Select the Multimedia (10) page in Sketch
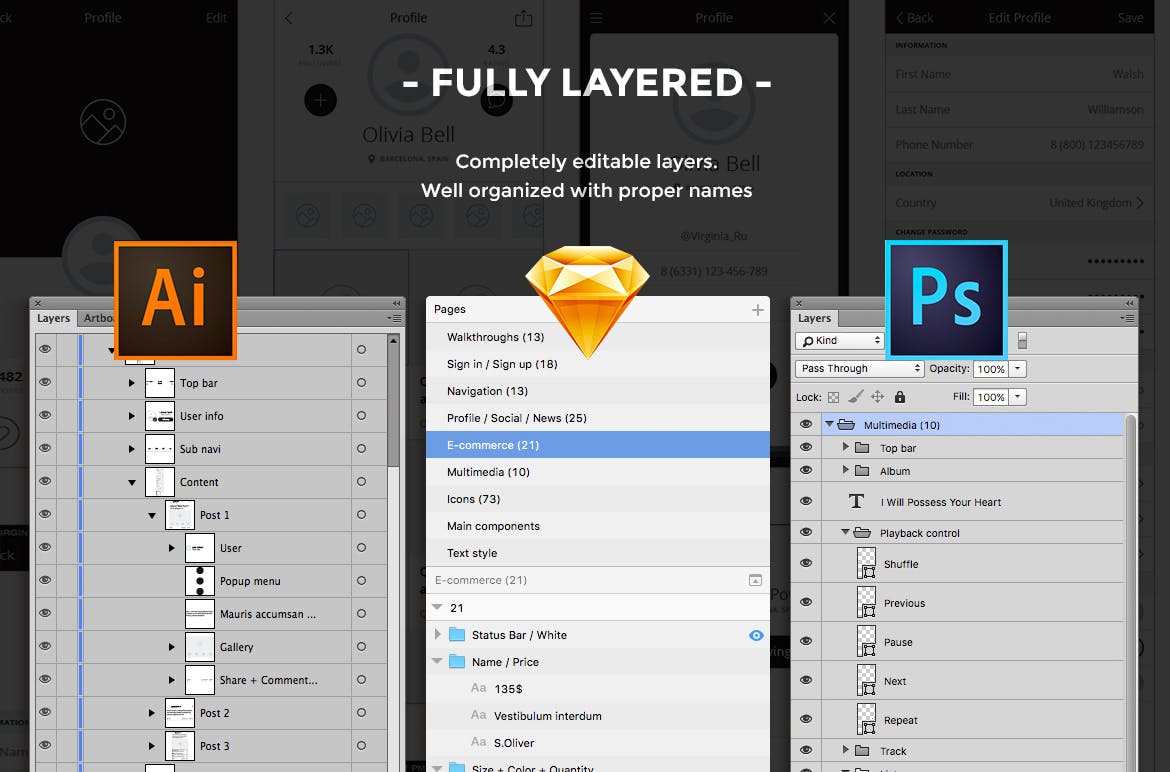The width and height of the screenshot is (1170, 772). 488,472
